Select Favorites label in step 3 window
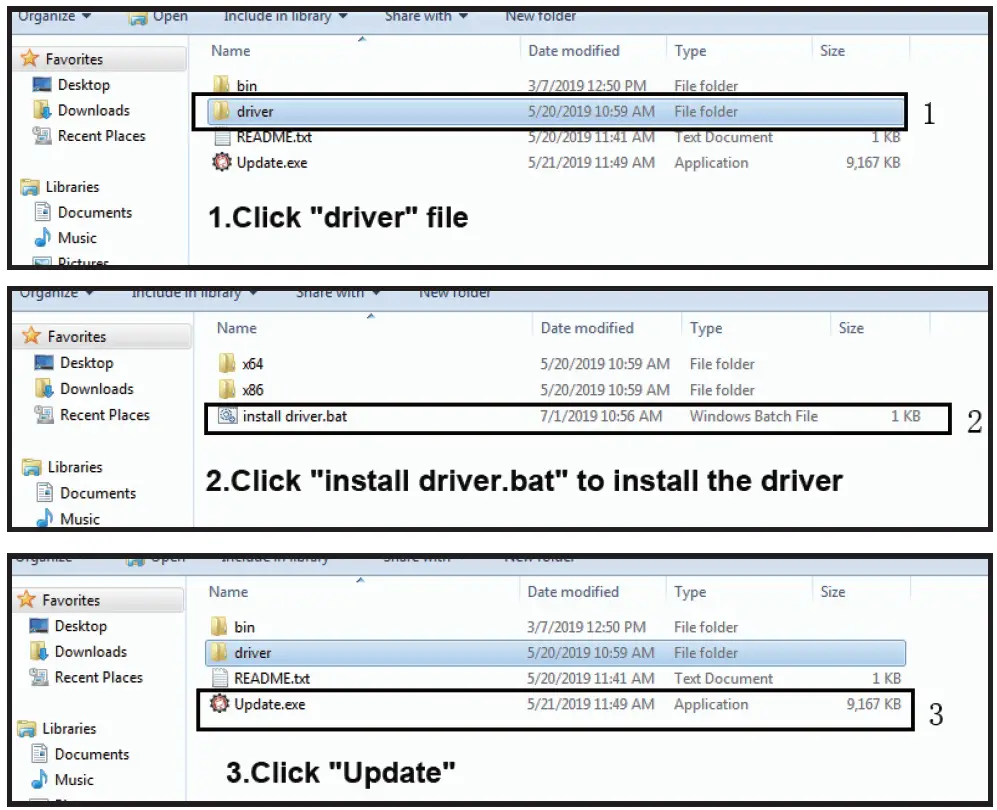Viewport: 997px width, 810px height. (71, 600)
